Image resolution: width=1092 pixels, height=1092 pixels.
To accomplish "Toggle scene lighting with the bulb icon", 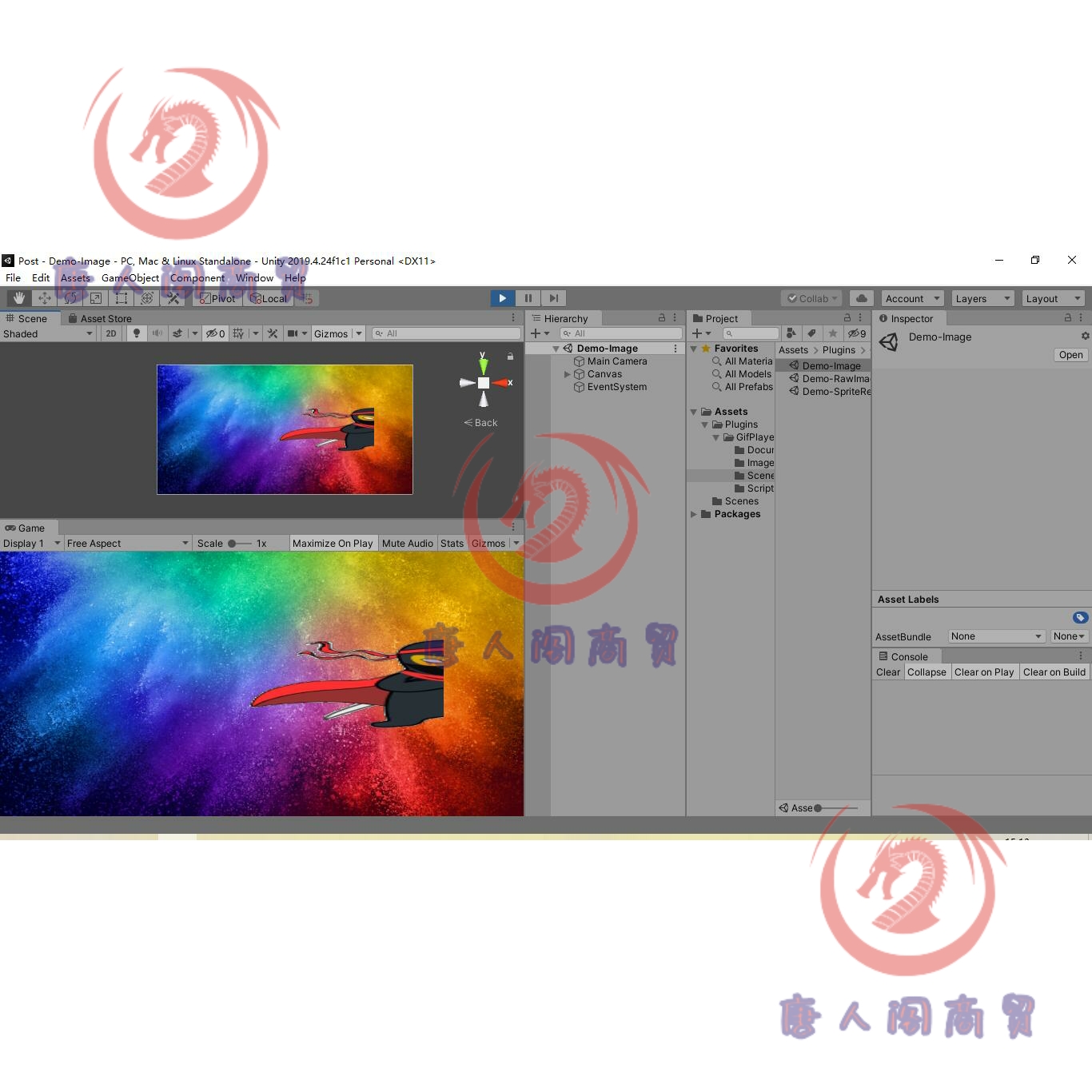I will (x=136, y=333).
